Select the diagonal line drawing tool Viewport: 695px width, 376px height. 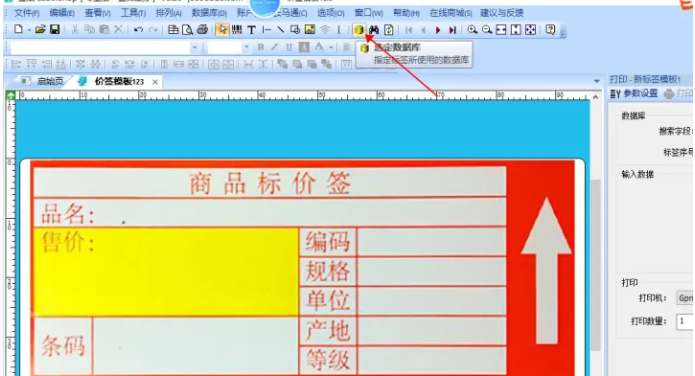281,30
